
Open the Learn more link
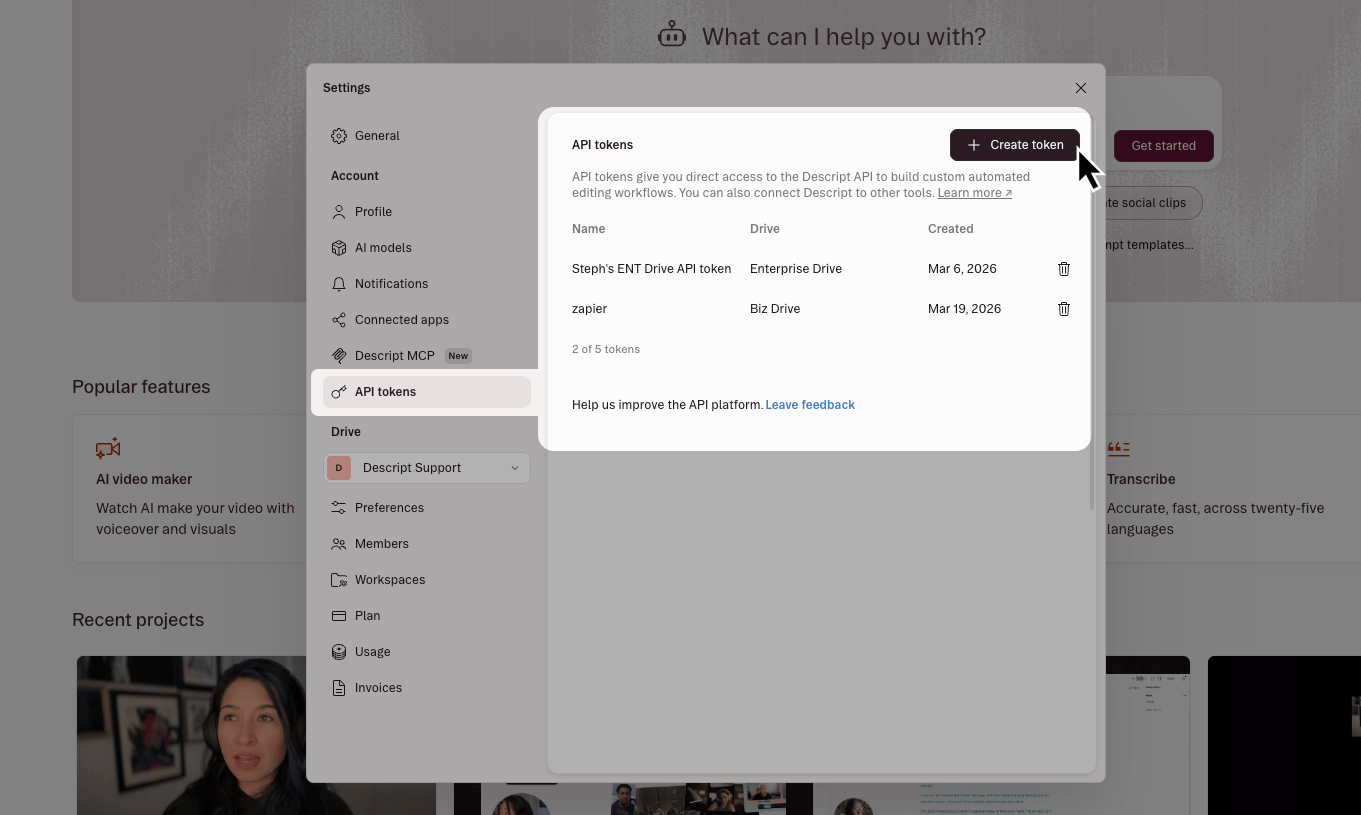975,193
